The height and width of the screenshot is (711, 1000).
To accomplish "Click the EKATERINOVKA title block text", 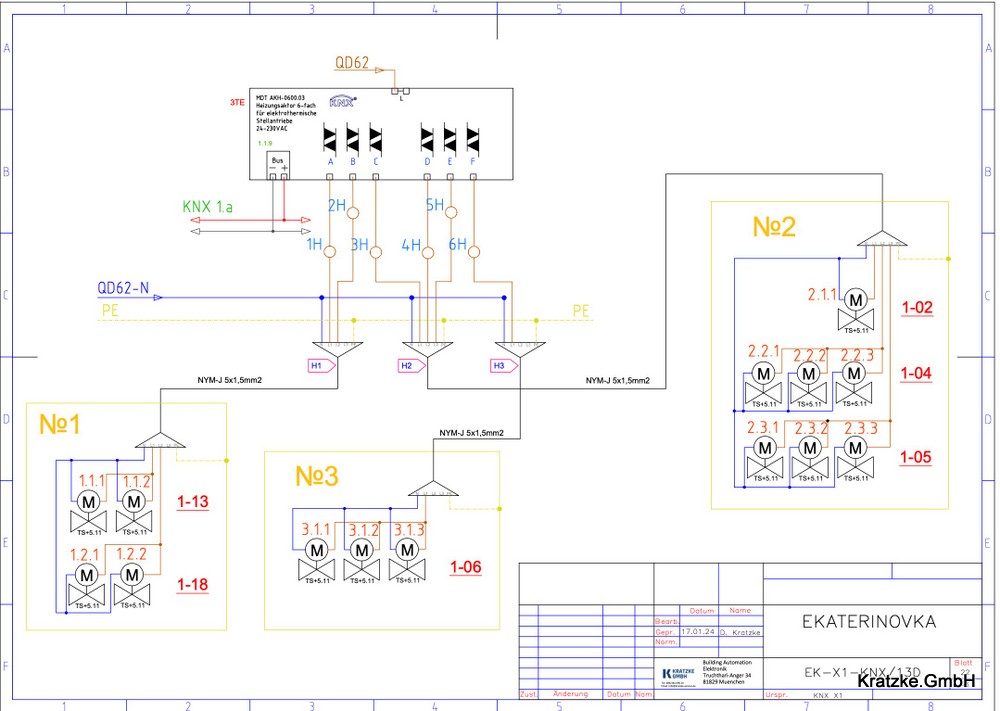I will click(x=869, y=621).
